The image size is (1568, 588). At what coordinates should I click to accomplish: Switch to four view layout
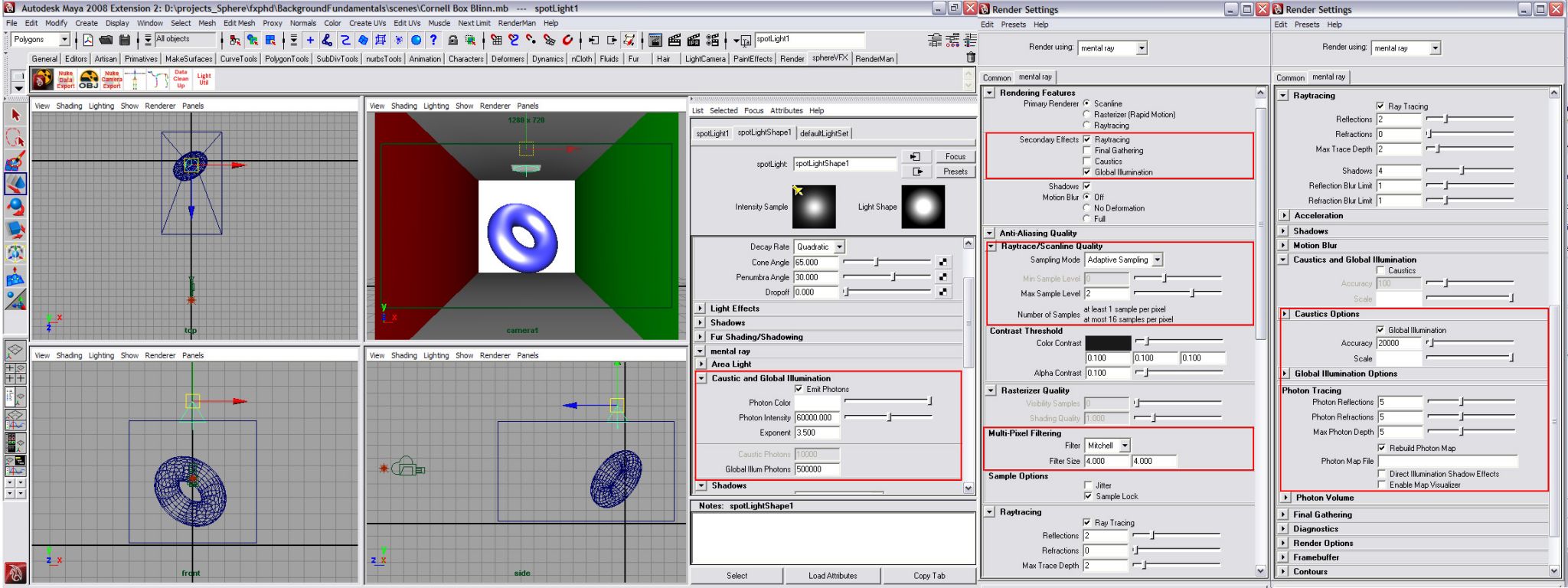point(15,374)
